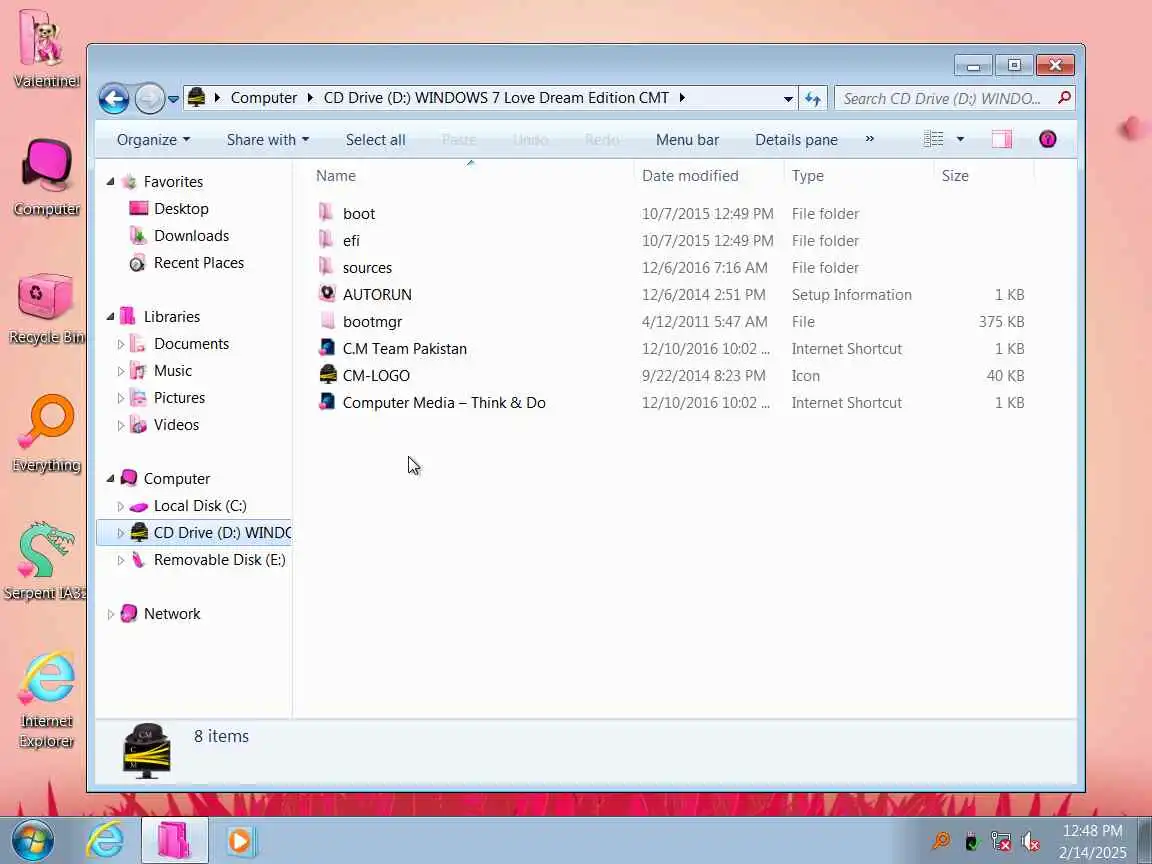Open the Computer desktop icon
This screenshot has height=864, width=1152.
coord(46,177)
